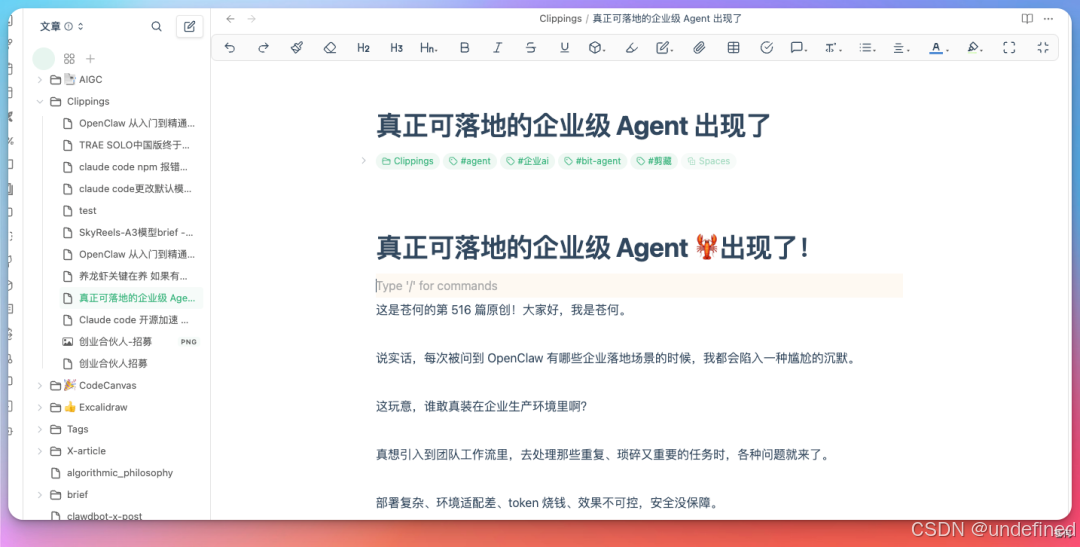Navigate forward with right arrow
The width and height of the screenshot is (1080, 547).
251,19
